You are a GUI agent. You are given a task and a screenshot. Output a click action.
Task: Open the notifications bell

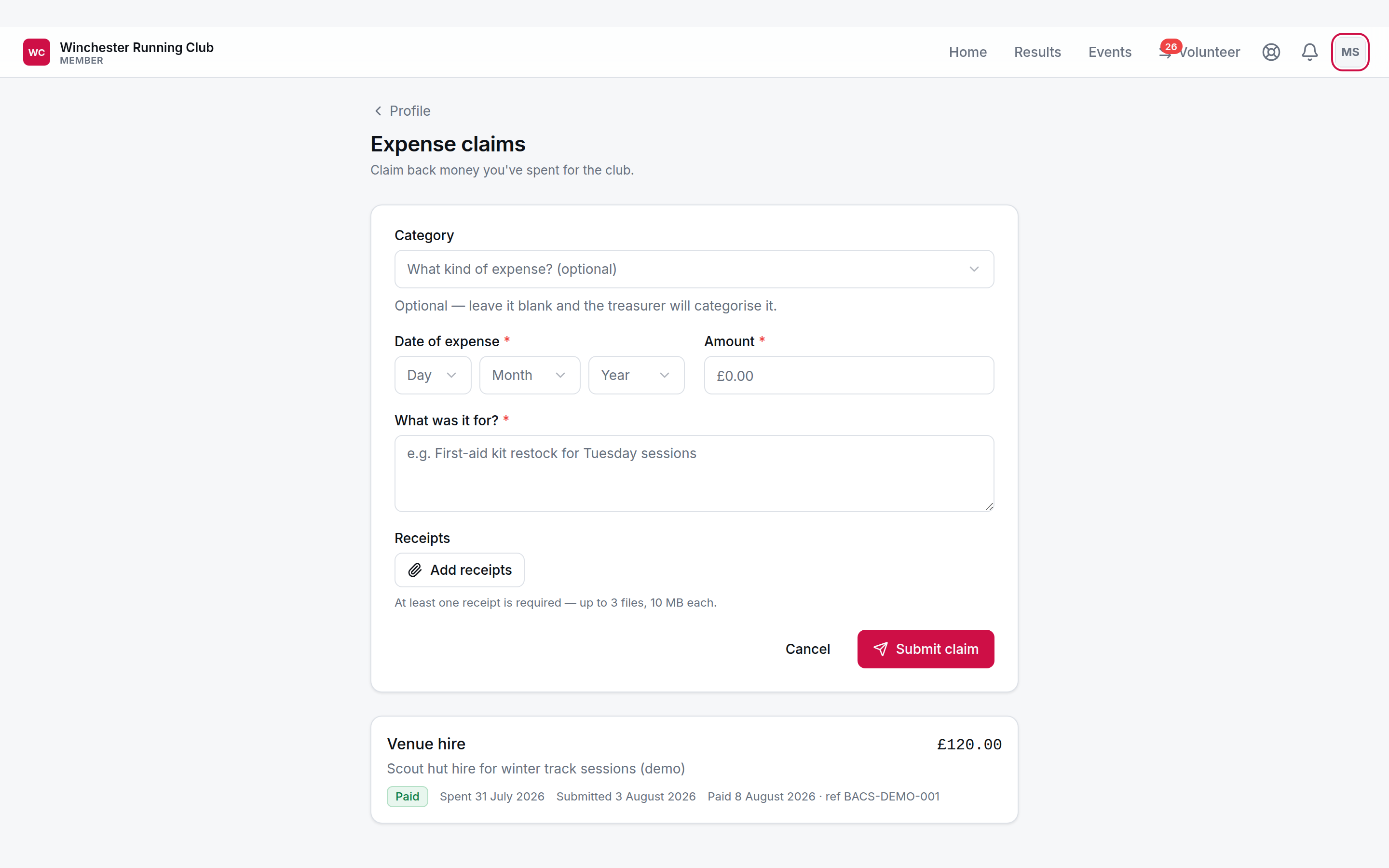pyautogui.click(x=1309, y=52)
